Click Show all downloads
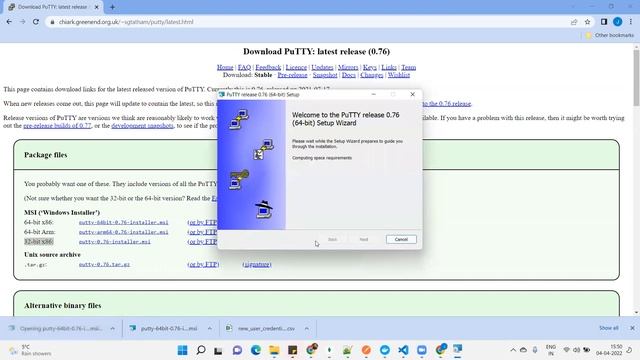The width and height of the screenshot is (640, 360). 609,328
